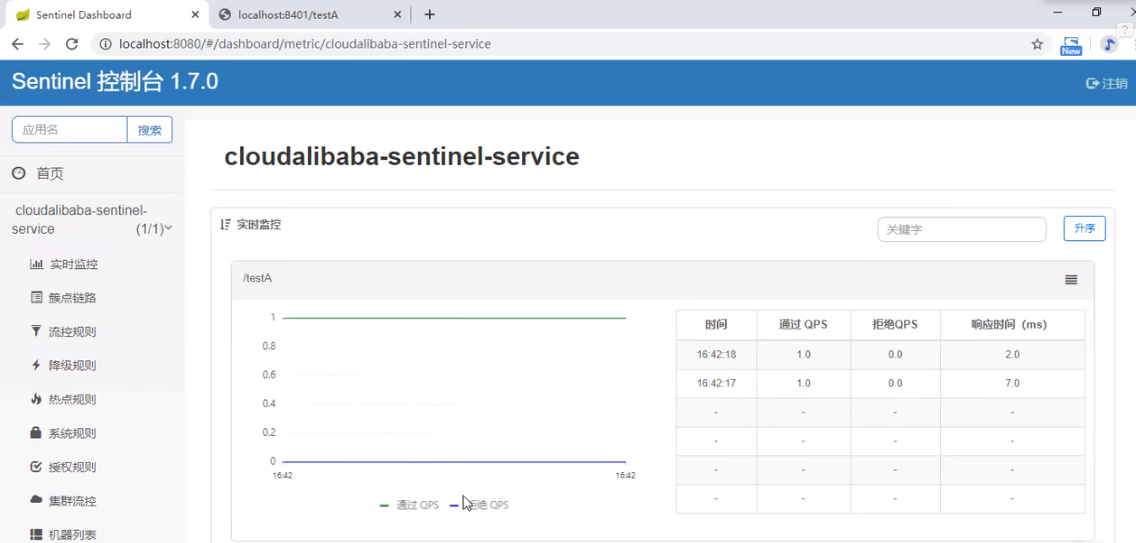Focus the 关键字 keyword filter field
Screen dimensions: 1136x543
click(961, 229)
